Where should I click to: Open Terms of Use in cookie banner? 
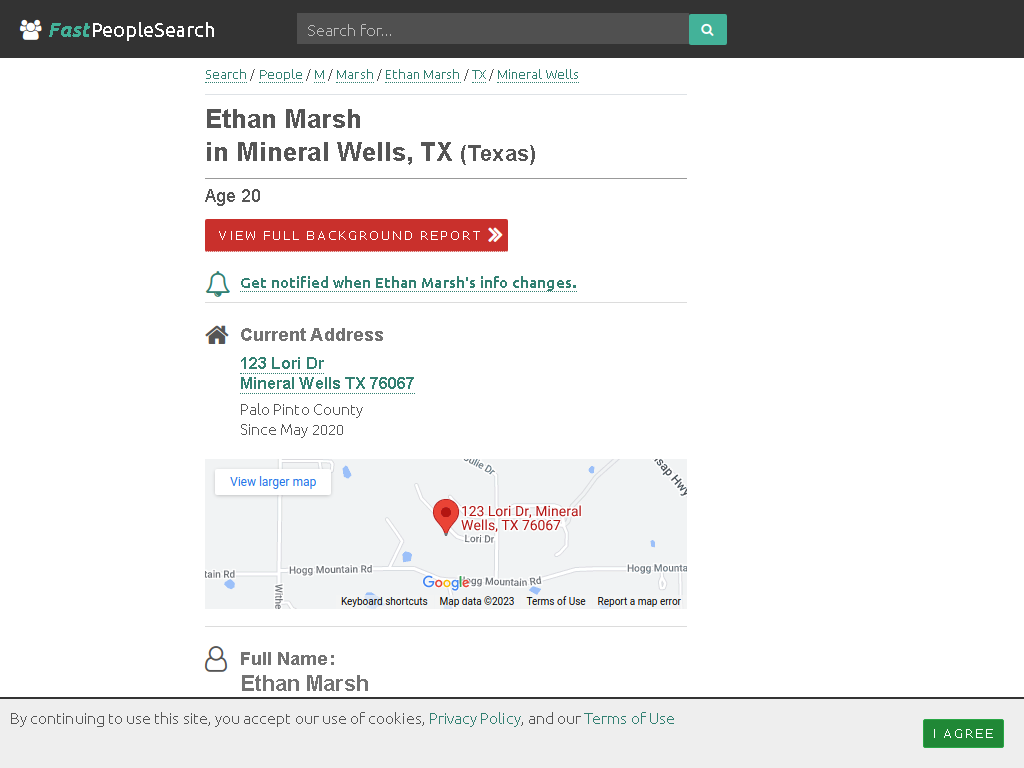(x=629, y=719)
